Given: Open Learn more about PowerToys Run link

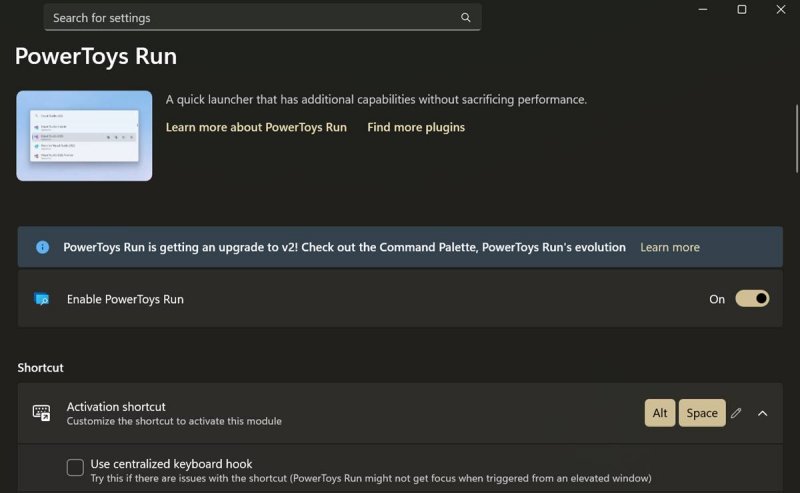Looking at the screenshot, I should pyautogui.click(x=256, y=127).
